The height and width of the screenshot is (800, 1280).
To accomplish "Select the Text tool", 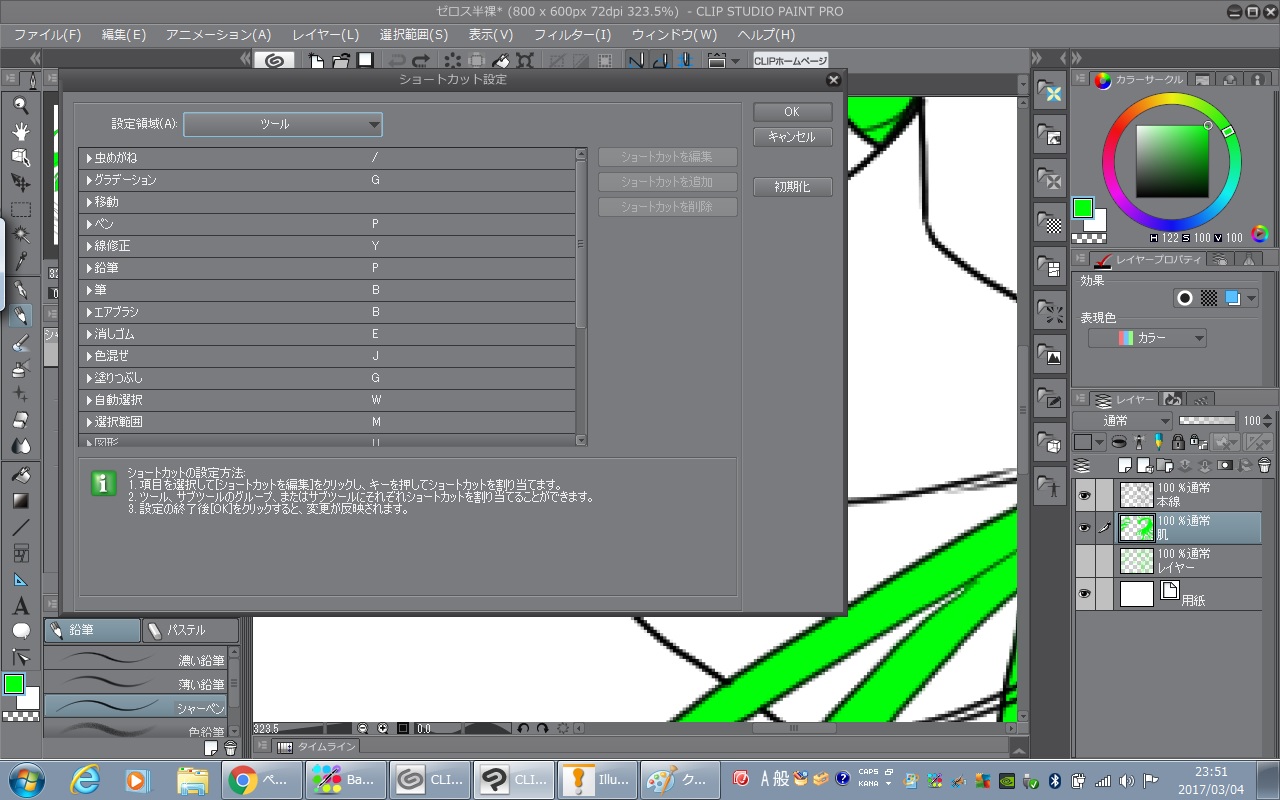I will pyautogui.click(x=21, y=606).
